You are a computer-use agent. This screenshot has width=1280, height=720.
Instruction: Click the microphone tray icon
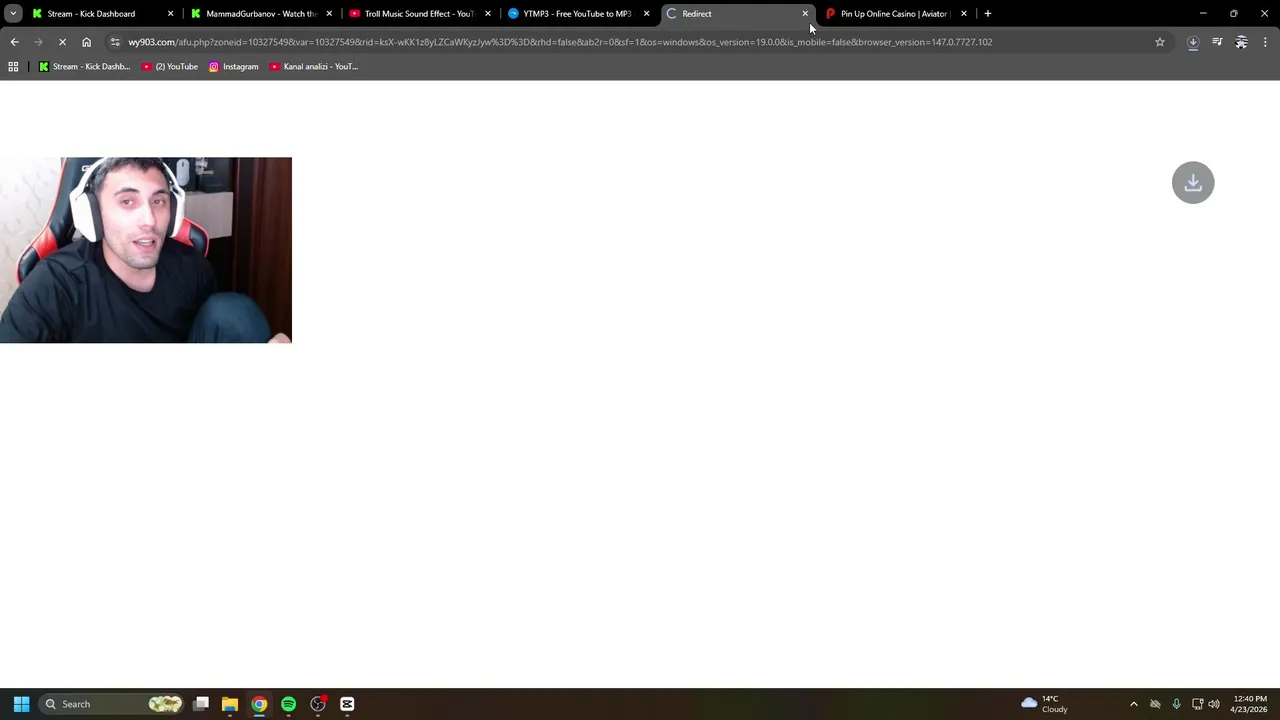tap(1176, 704)
